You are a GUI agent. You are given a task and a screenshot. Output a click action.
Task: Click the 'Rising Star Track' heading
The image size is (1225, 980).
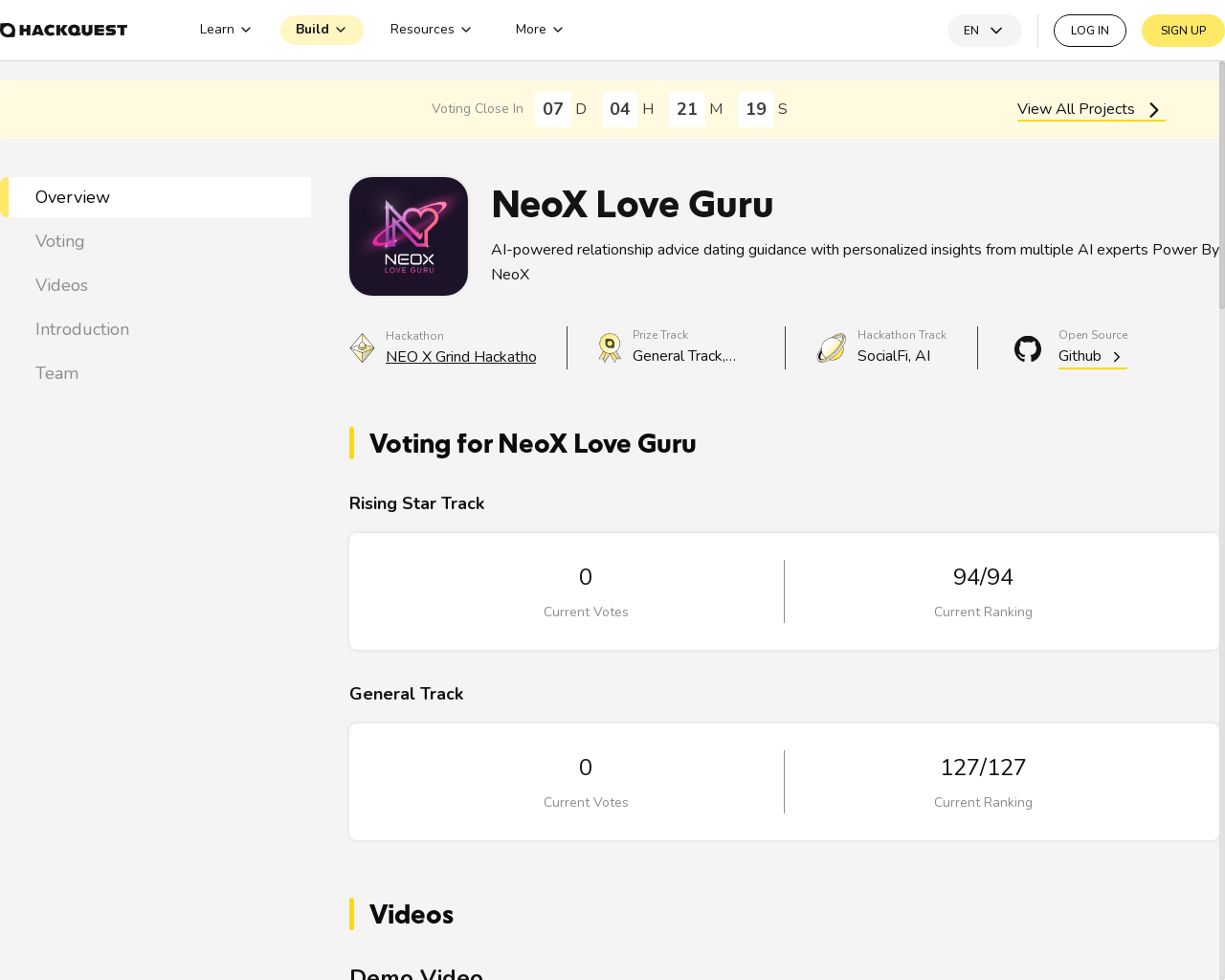416,503
